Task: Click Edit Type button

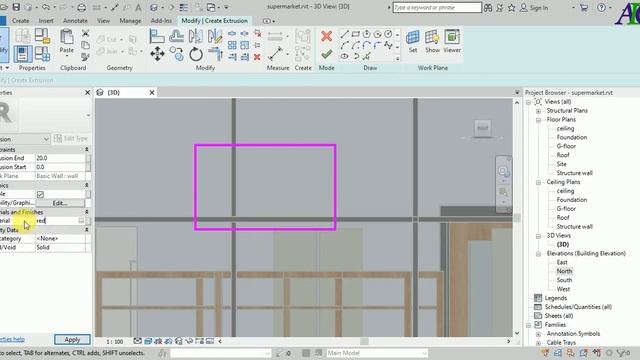Action: [71, 139]
